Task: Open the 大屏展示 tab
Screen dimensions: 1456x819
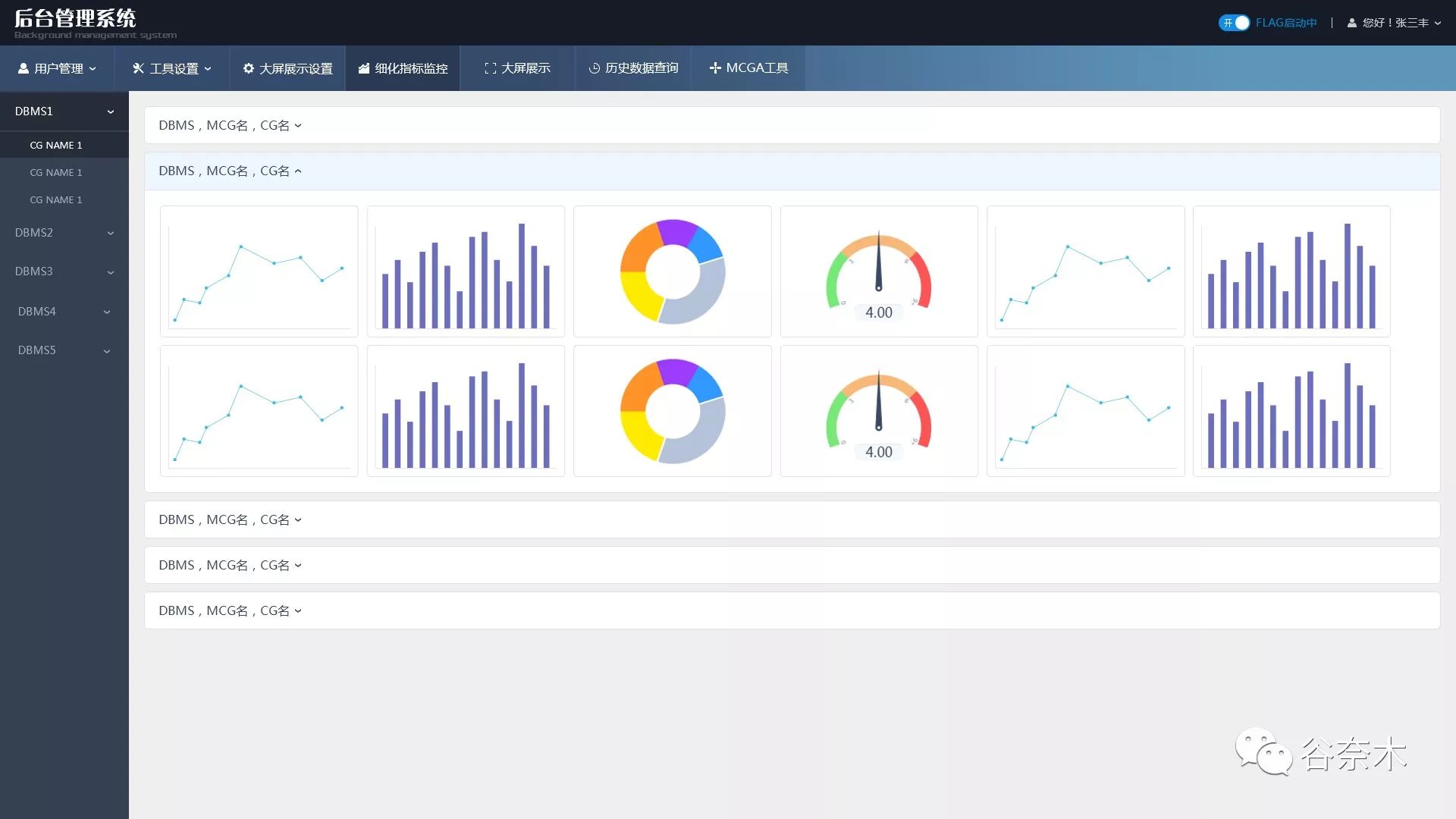Action: 518,68
